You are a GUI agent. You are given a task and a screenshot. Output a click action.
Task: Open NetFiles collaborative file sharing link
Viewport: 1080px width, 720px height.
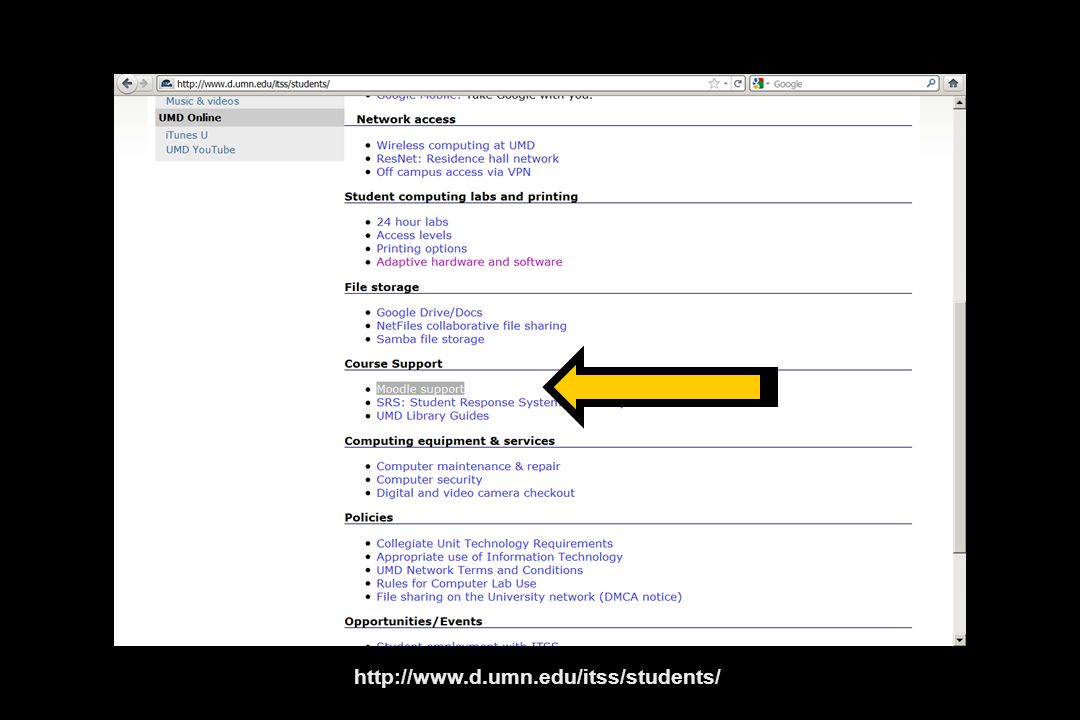pos(471,326)
